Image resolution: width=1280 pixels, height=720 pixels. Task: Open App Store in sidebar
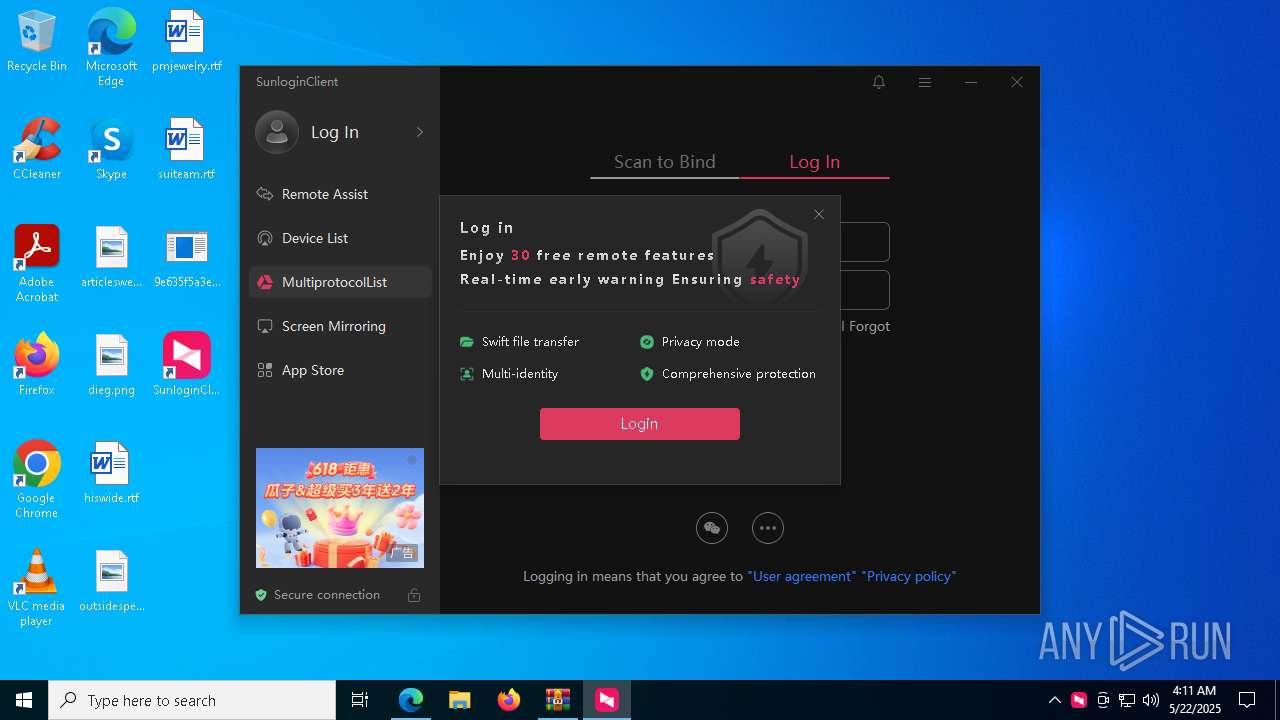tap(340, 370)
